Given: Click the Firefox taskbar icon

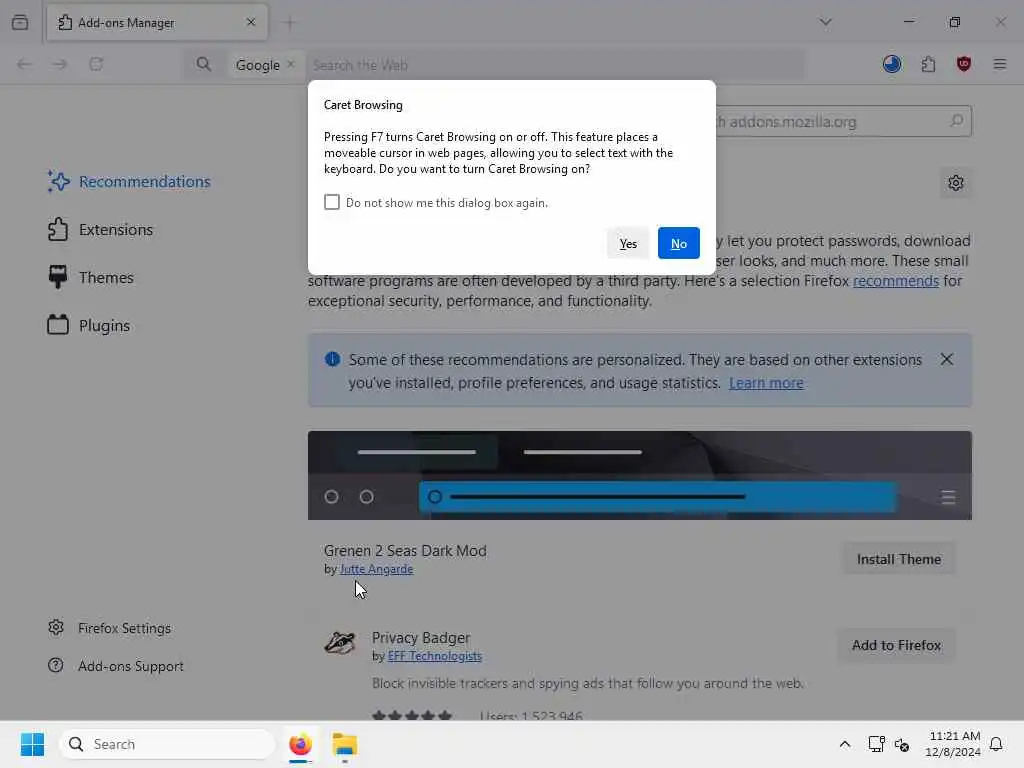Looking at the screenshot, I should [300, 744].
